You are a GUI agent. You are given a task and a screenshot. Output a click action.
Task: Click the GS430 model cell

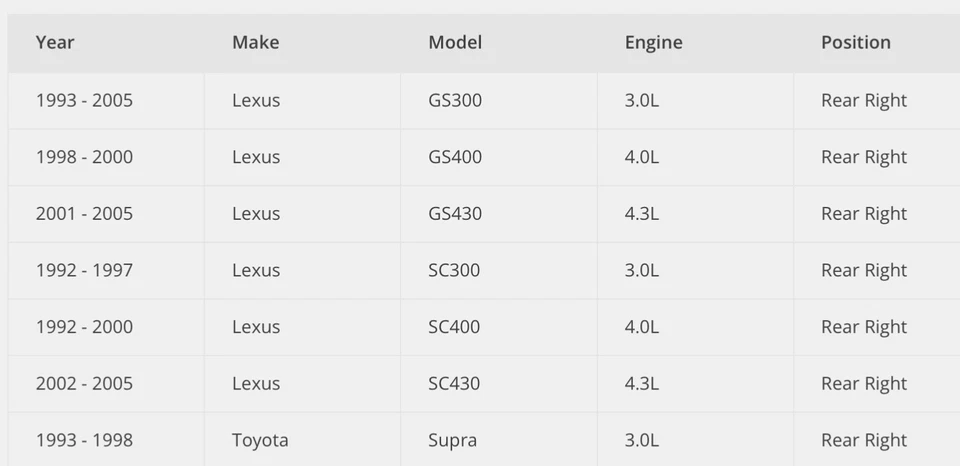[455, 213]
